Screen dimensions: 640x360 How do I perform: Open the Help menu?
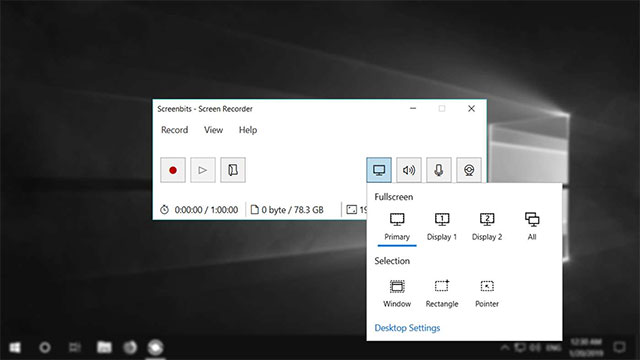tap(248, 130)
